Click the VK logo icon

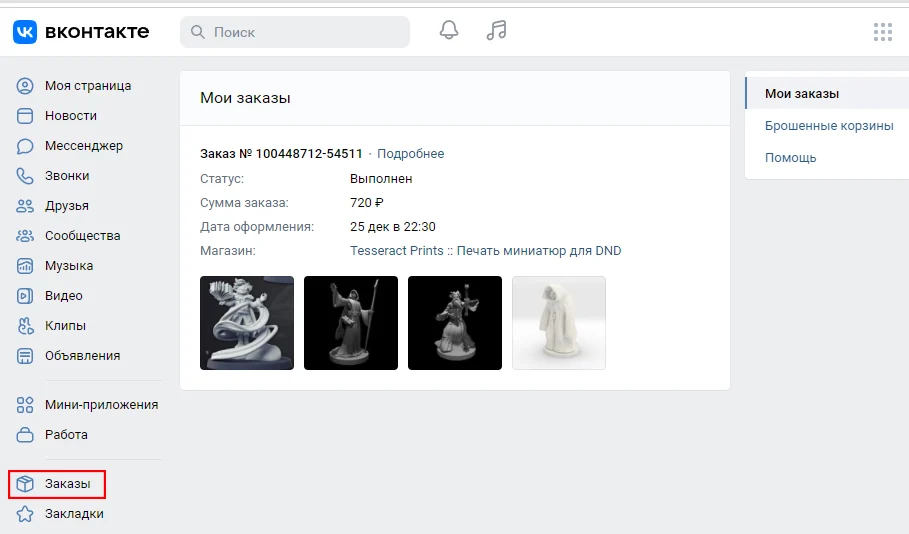tap(25, 31)
